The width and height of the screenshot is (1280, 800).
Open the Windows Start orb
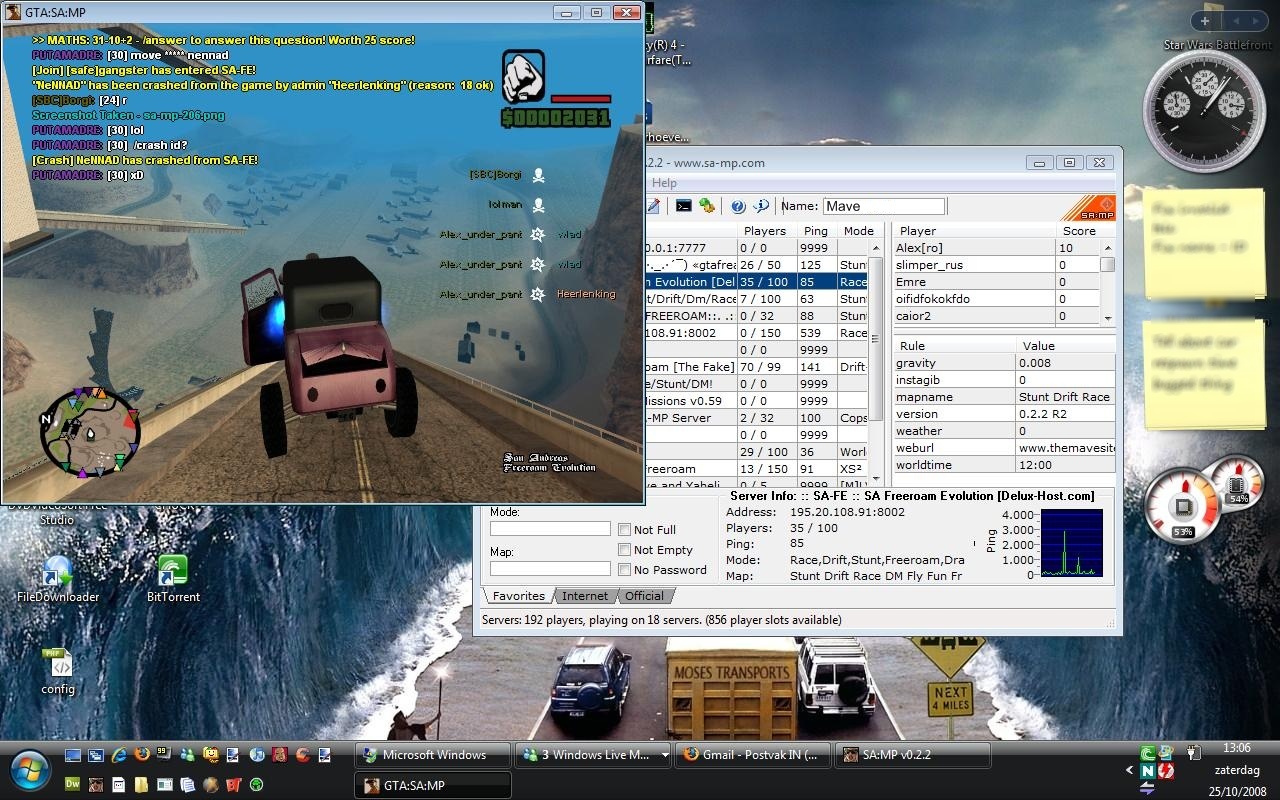30,770
